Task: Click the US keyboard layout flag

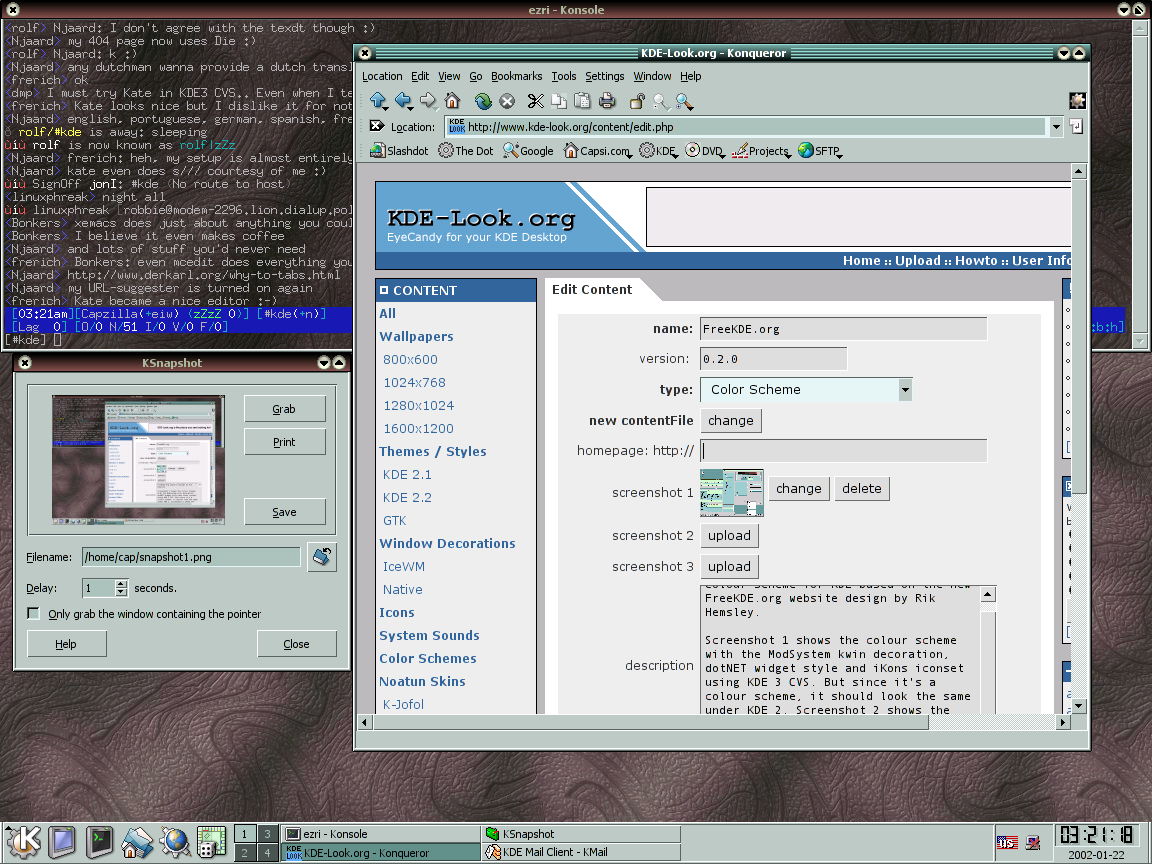Action: click(1007, 842)
